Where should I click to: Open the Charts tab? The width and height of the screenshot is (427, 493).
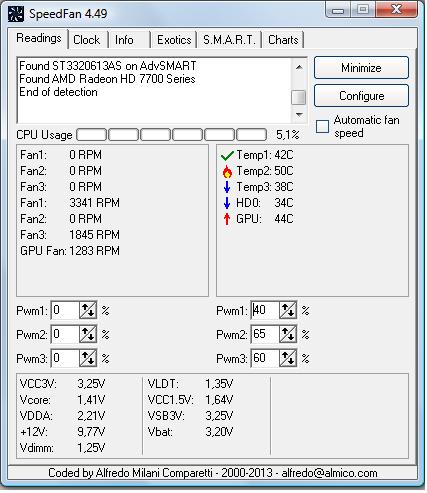point(283,40)
